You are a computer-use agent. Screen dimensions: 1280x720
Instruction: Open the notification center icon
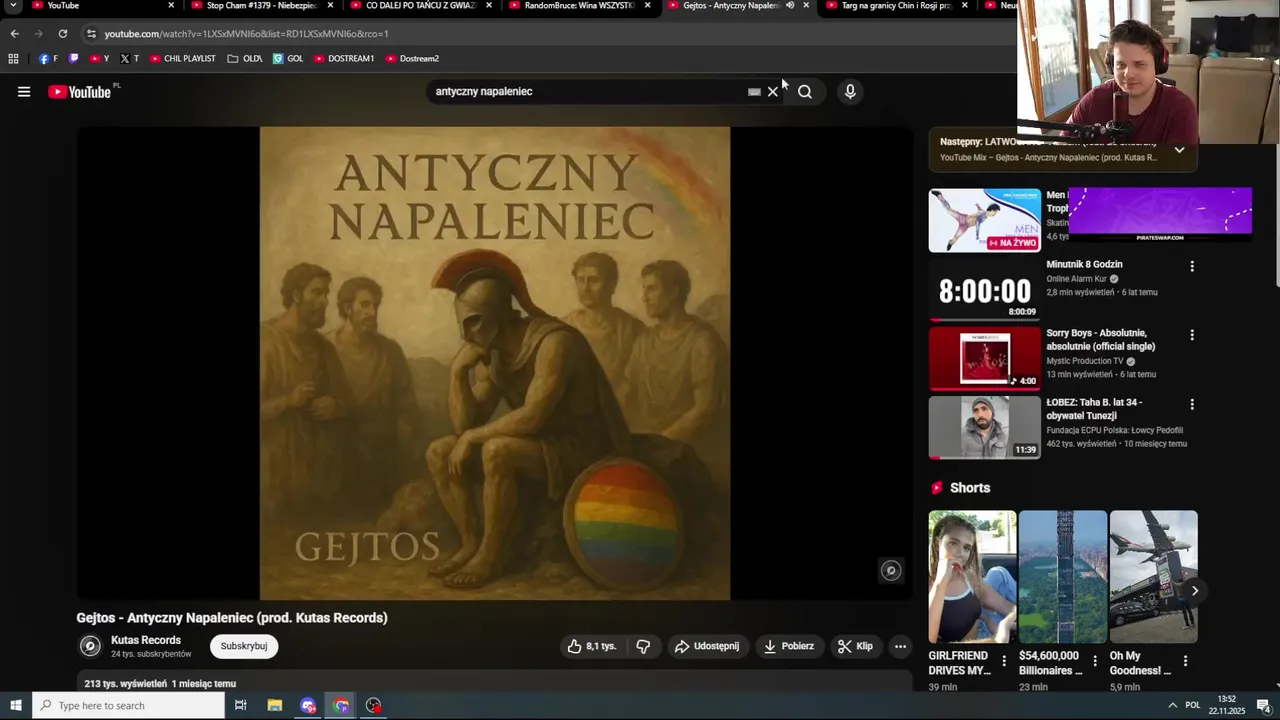pos(1263,706)
